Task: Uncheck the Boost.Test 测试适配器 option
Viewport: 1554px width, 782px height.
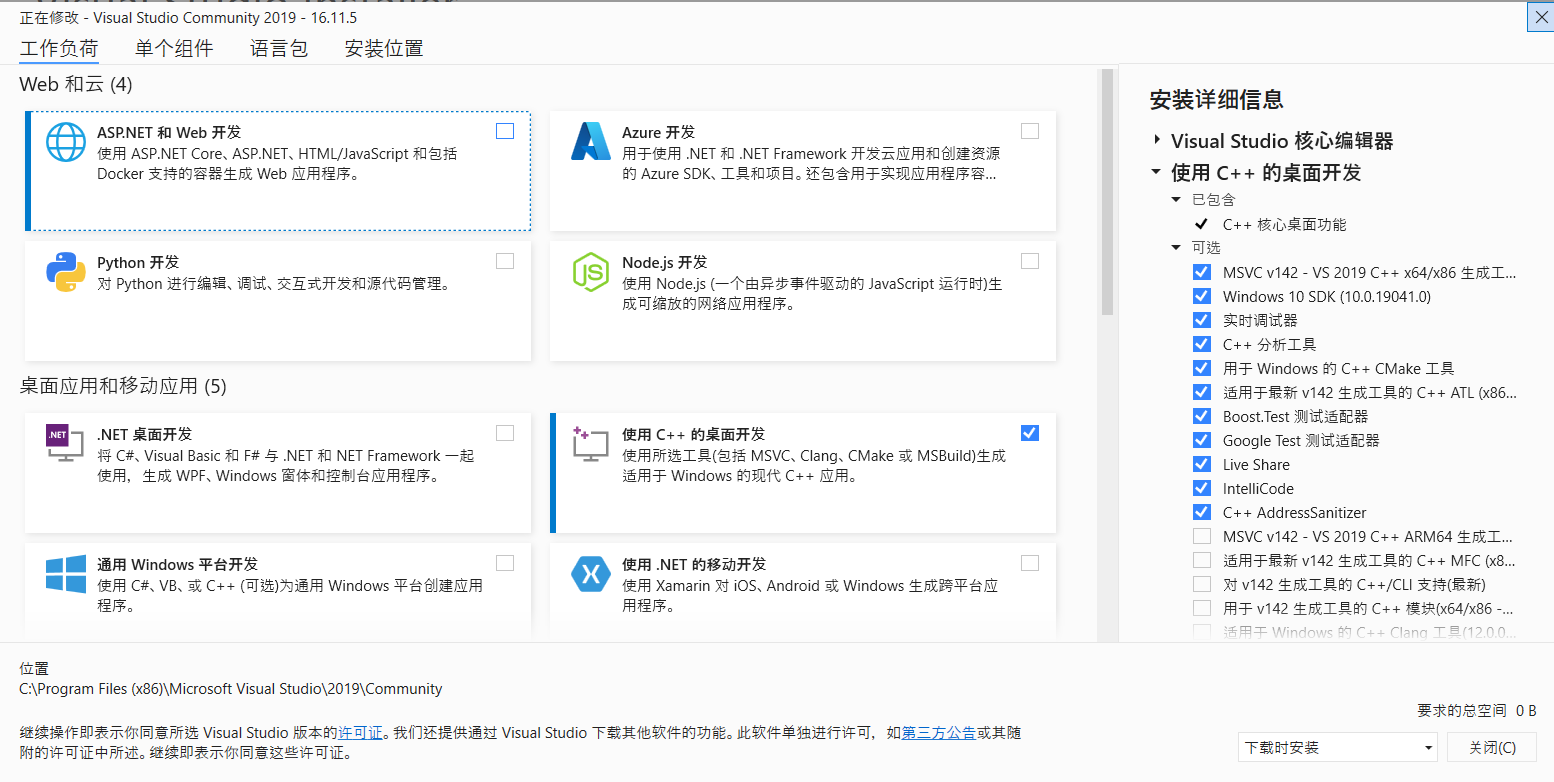Action: 1202,416
